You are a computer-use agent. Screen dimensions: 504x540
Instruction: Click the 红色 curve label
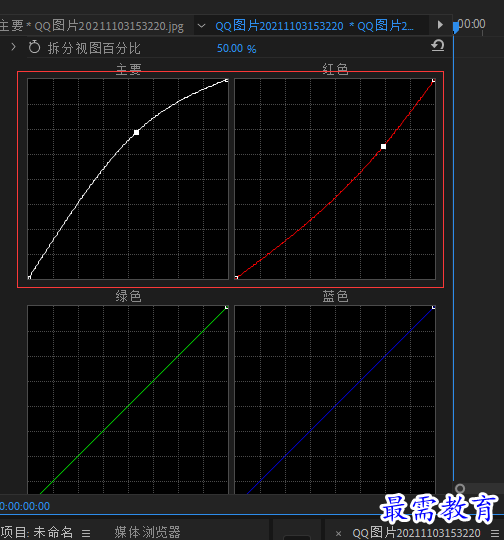[335, 69]
